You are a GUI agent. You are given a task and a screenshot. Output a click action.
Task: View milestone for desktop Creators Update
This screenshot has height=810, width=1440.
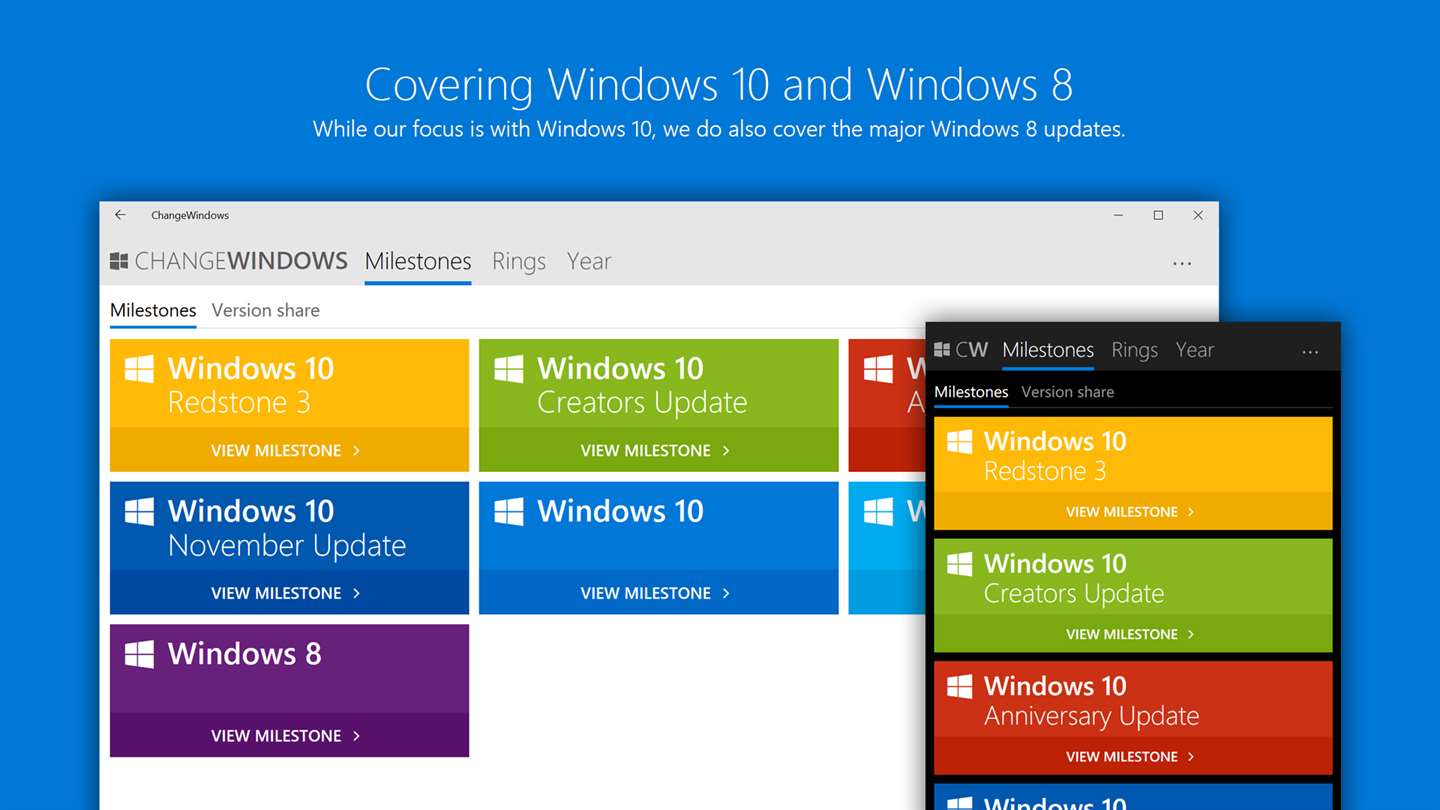coord(658,450)
